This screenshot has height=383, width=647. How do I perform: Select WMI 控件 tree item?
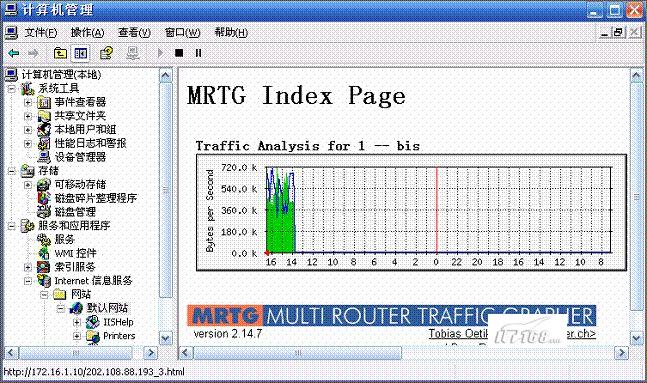pyautogui.click(x=75, y=253)
